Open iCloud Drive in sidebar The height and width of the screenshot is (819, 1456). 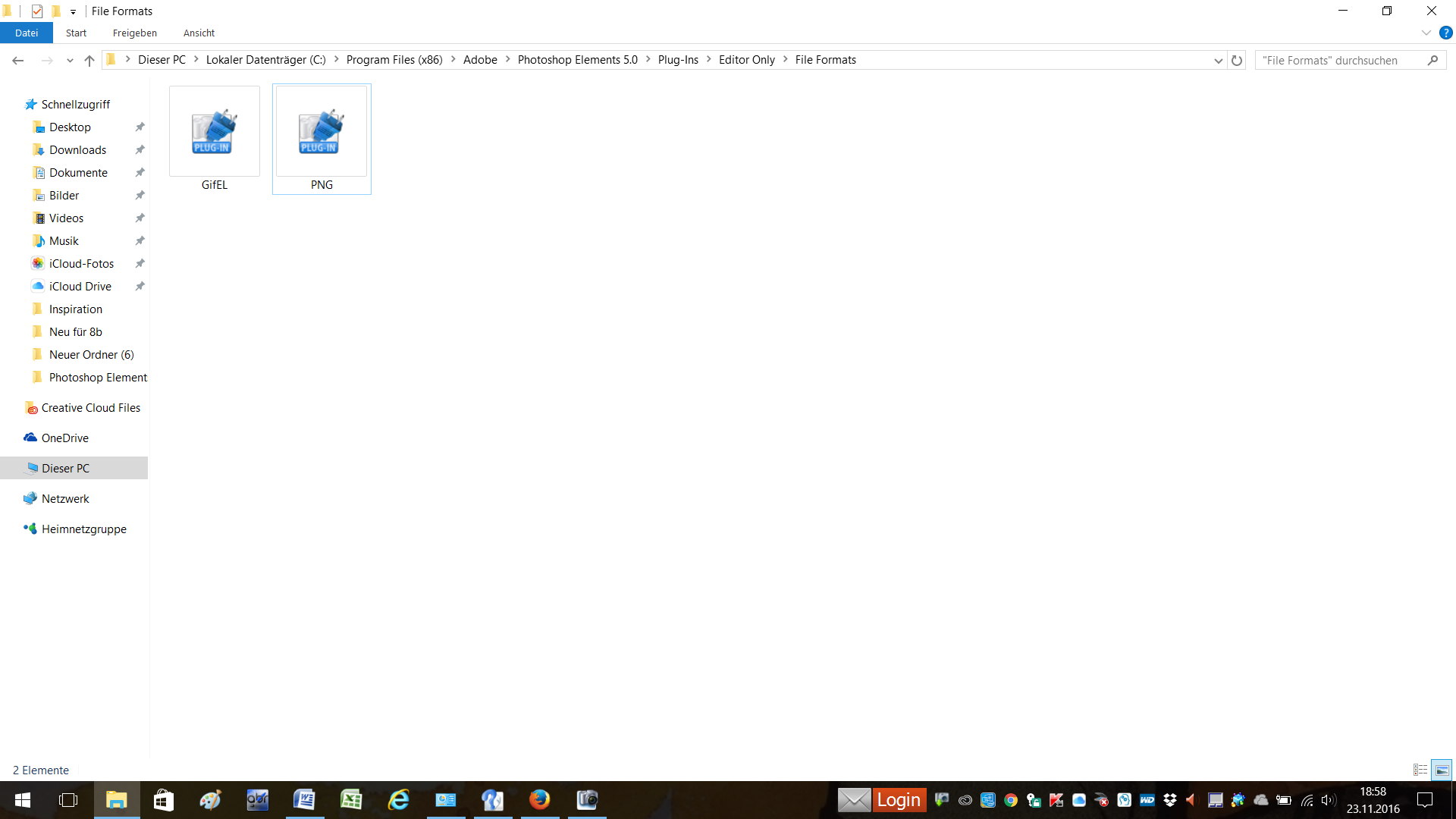pos(80,286)
